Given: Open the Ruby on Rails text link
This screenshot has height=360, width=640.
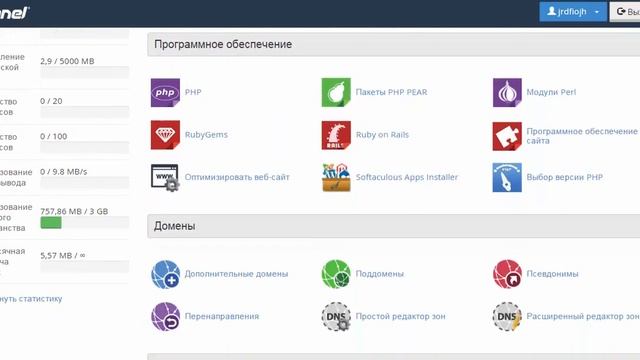Looking at the screenshot, I should coord(382,135).
